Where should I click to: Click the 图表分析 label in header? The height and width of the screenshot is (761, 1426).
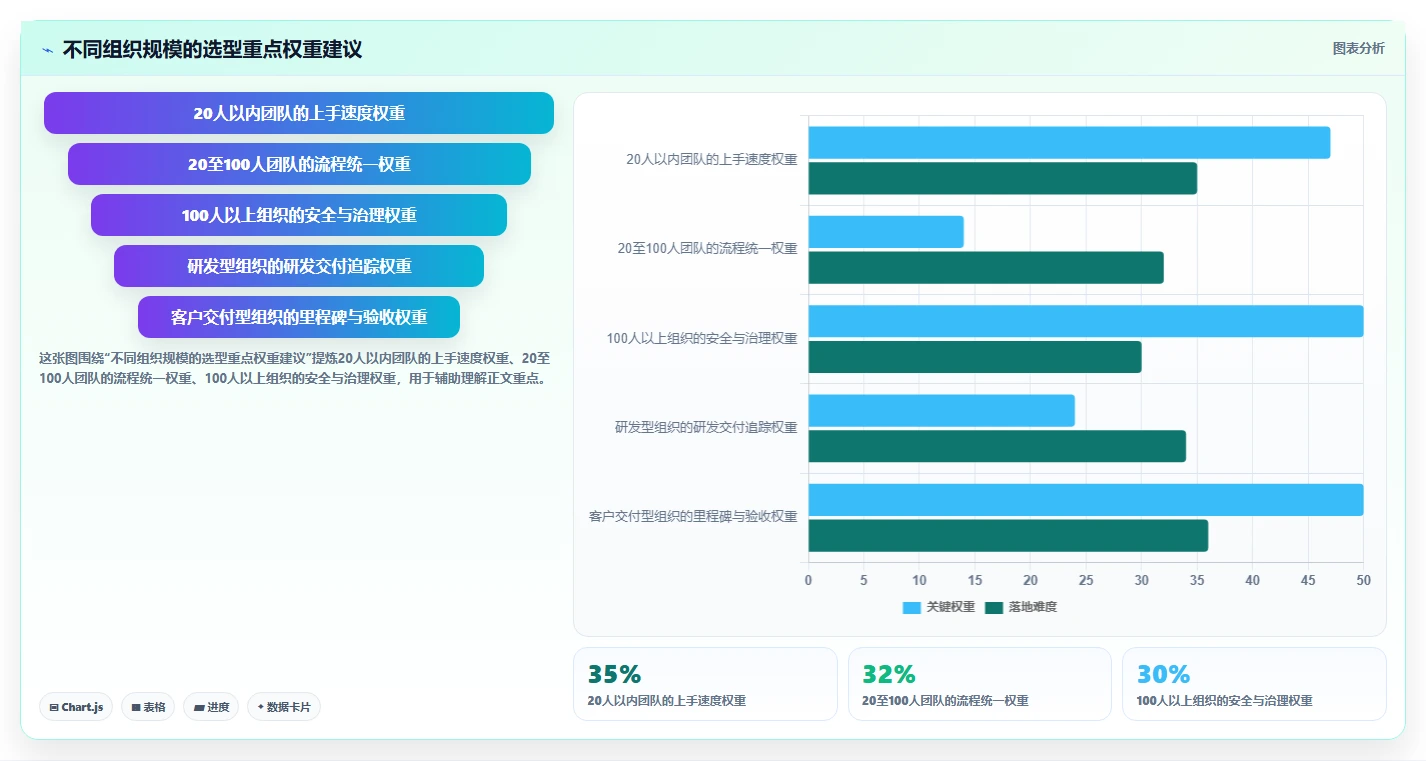1358,48
